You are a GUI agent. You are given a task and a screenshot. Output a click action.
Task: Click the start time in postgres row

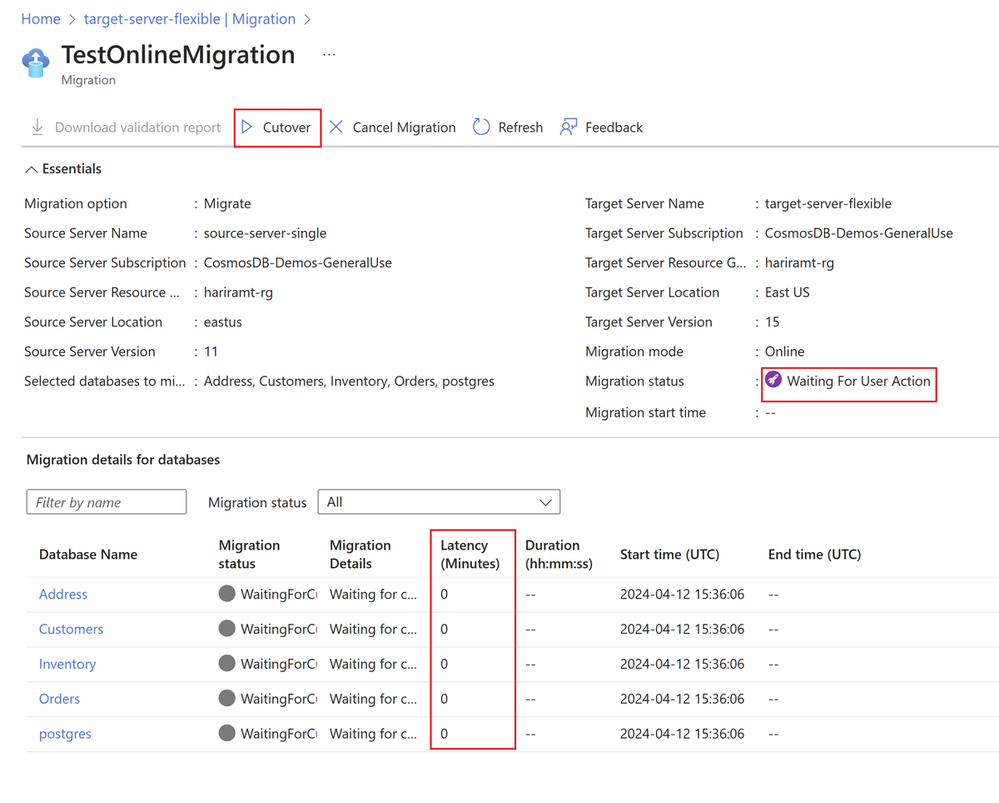click(682, 734)
